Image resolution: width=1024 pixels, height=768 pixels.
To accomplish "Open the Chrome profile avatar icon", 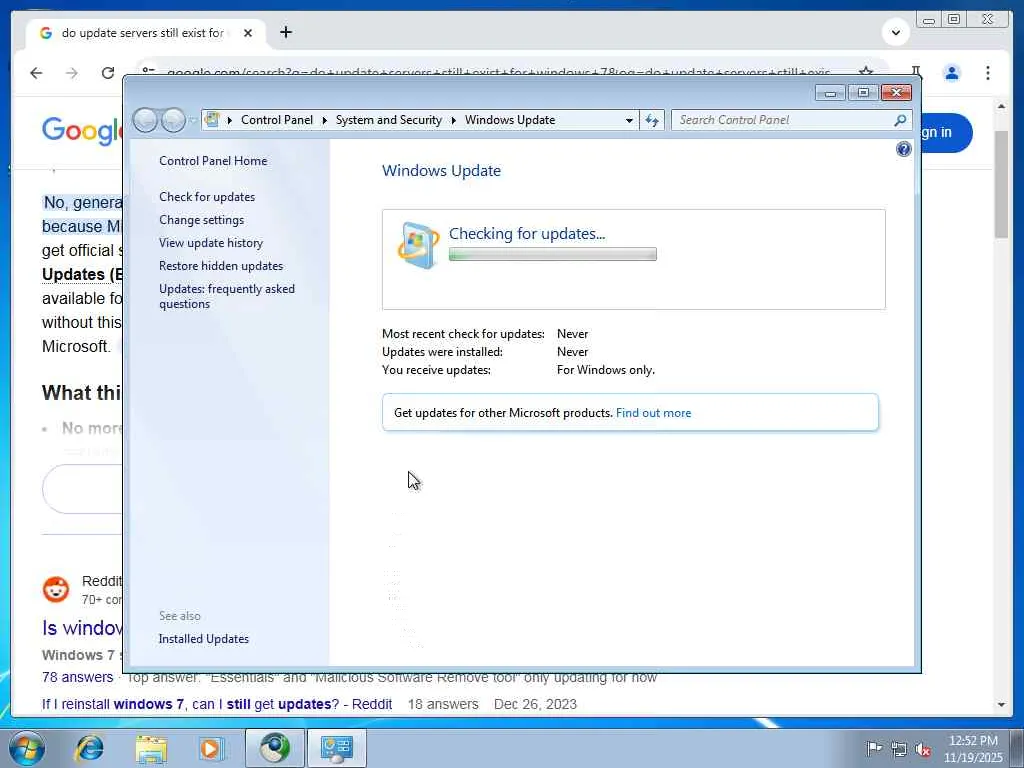I will [952, 73].
